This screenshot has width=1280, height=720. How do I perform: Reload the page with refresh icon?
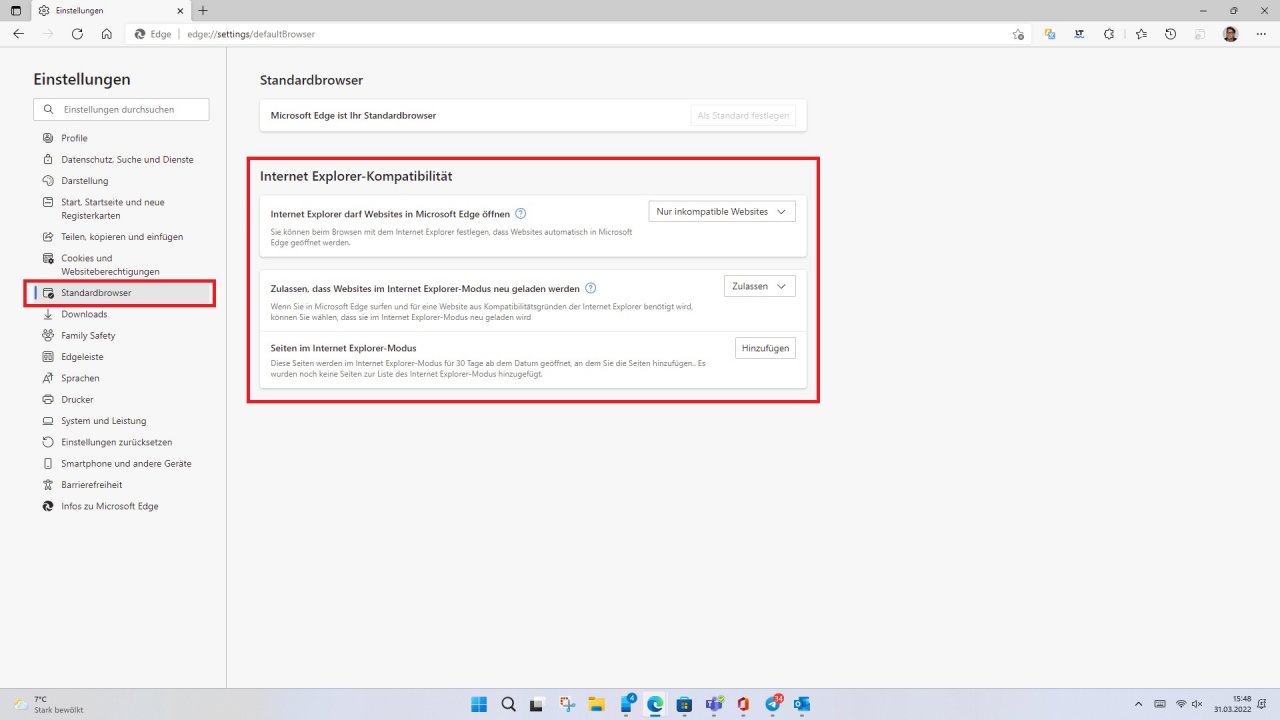pyautogui.click(x=77, y=34)
